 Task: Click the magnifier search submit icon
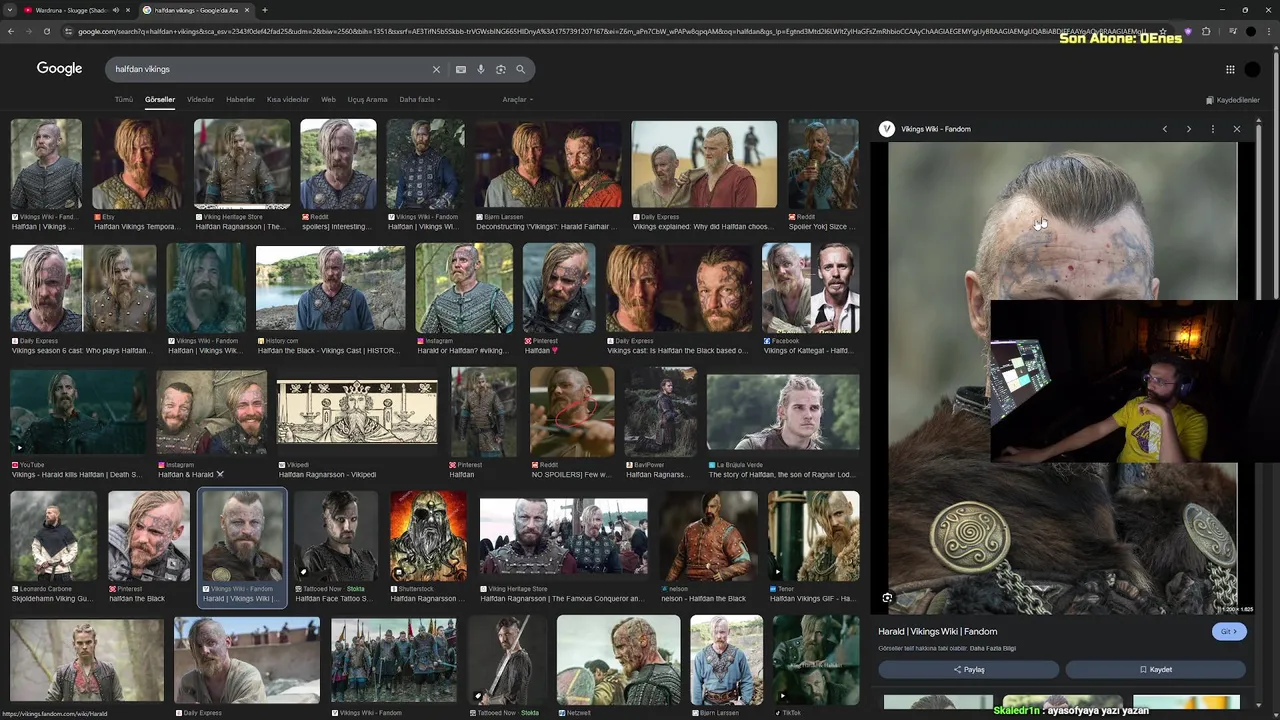pyautogui.click(x=520, y=69)
